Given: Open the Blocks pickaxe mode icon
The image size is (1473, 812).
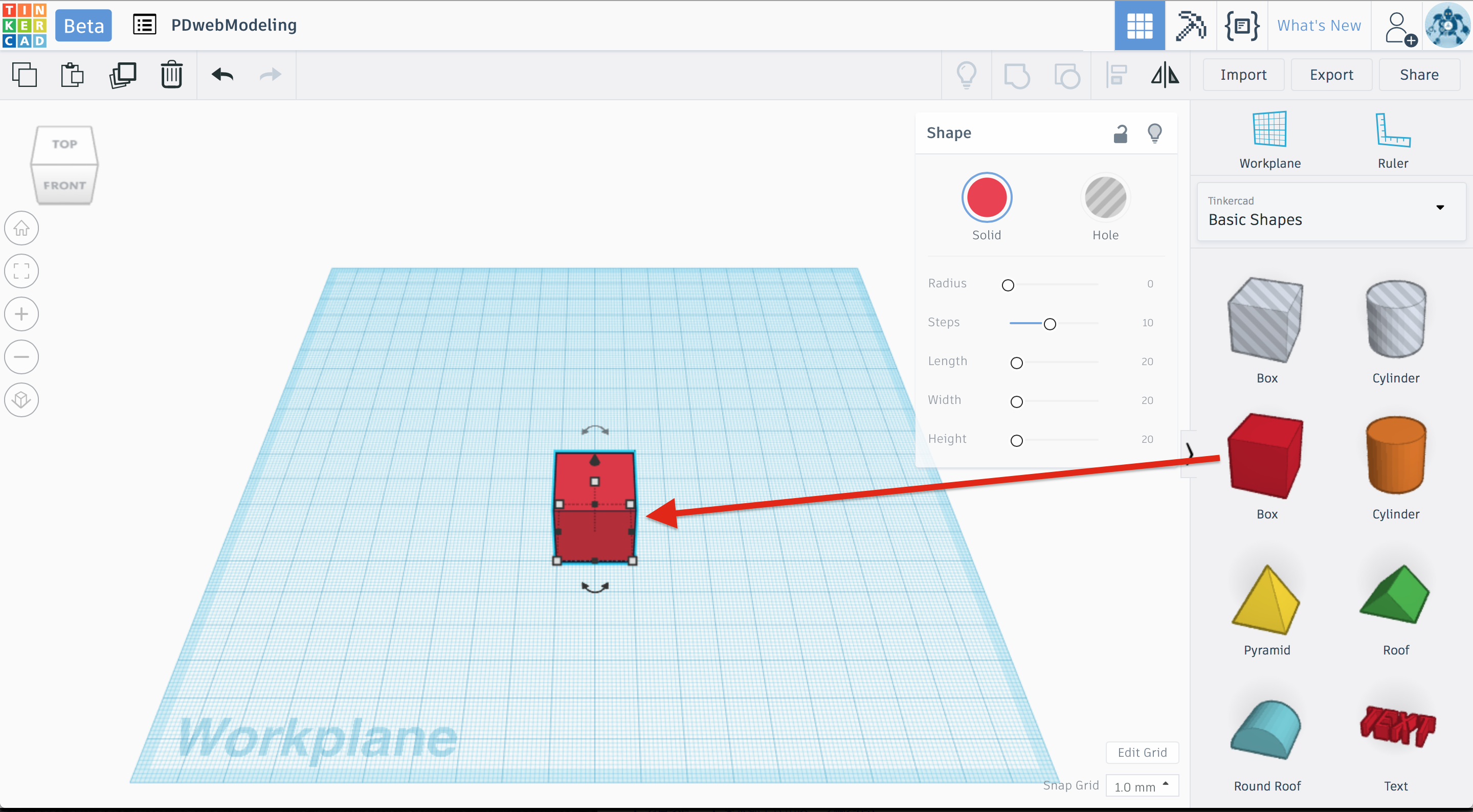Looking at the screenshot, I should tap(1191, 26).
